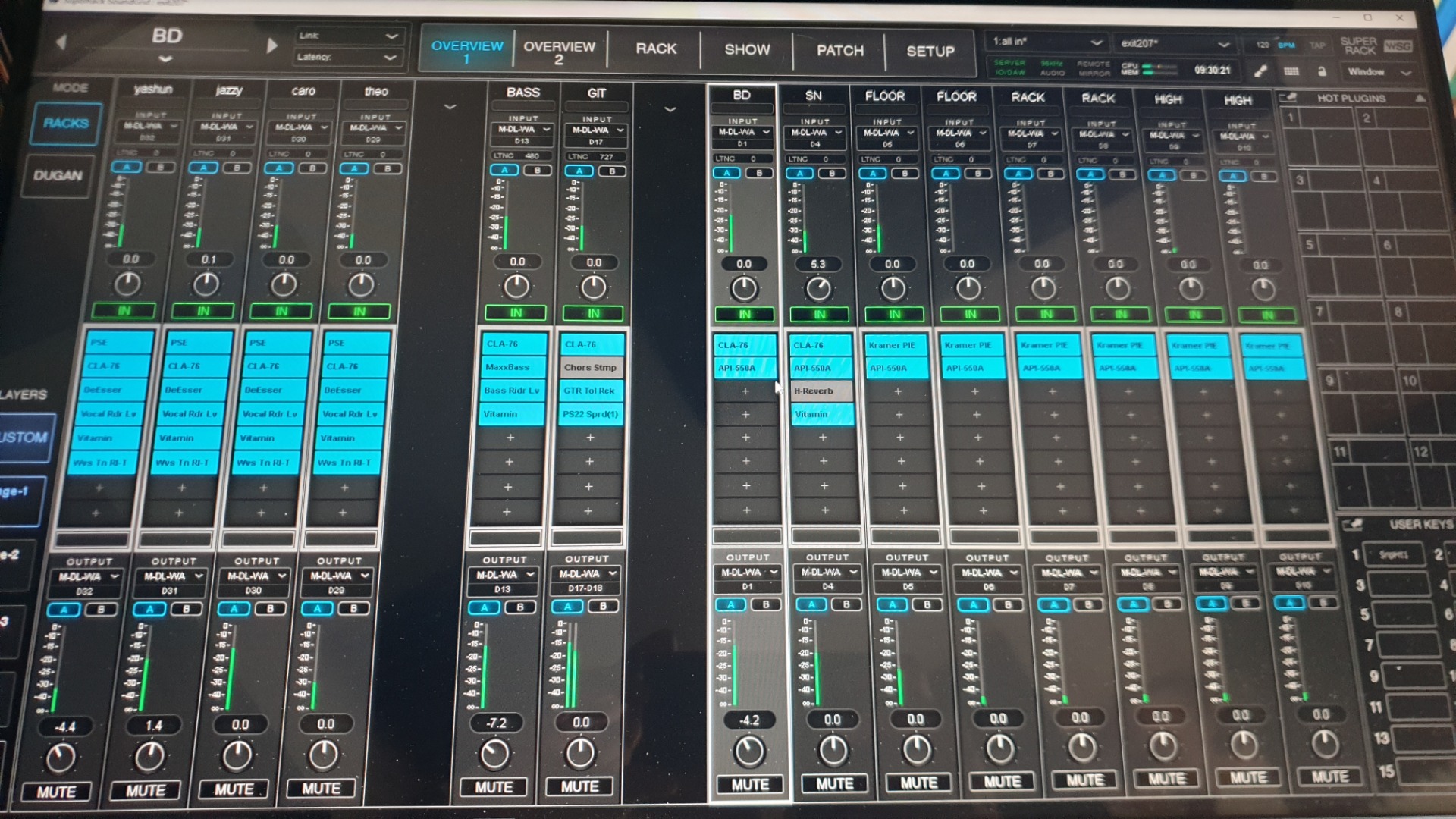Switch to the PATCH tab

pyautogui.click(x=839, y=51)
